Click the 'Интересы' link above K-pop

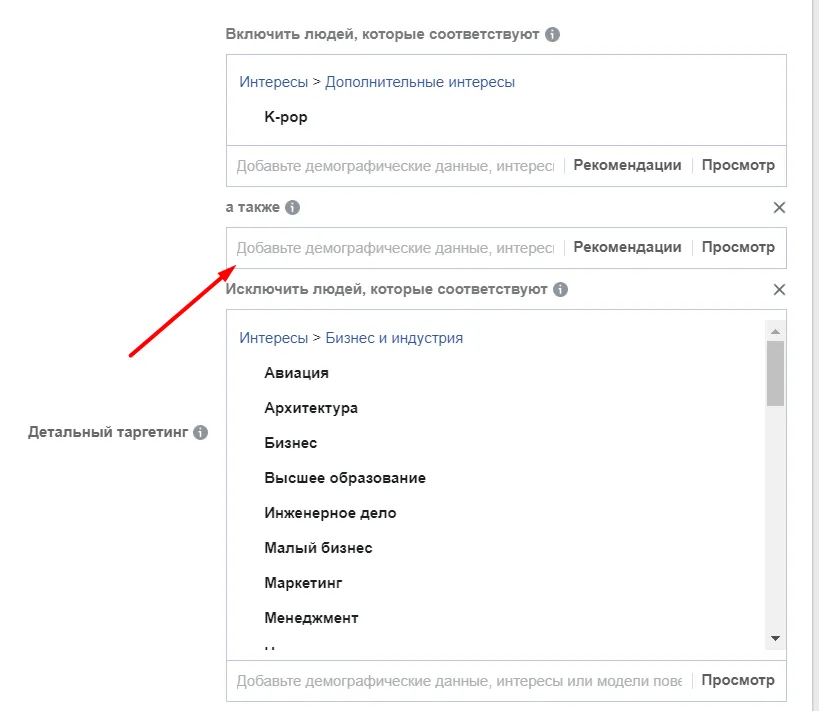tap(273, 82)
